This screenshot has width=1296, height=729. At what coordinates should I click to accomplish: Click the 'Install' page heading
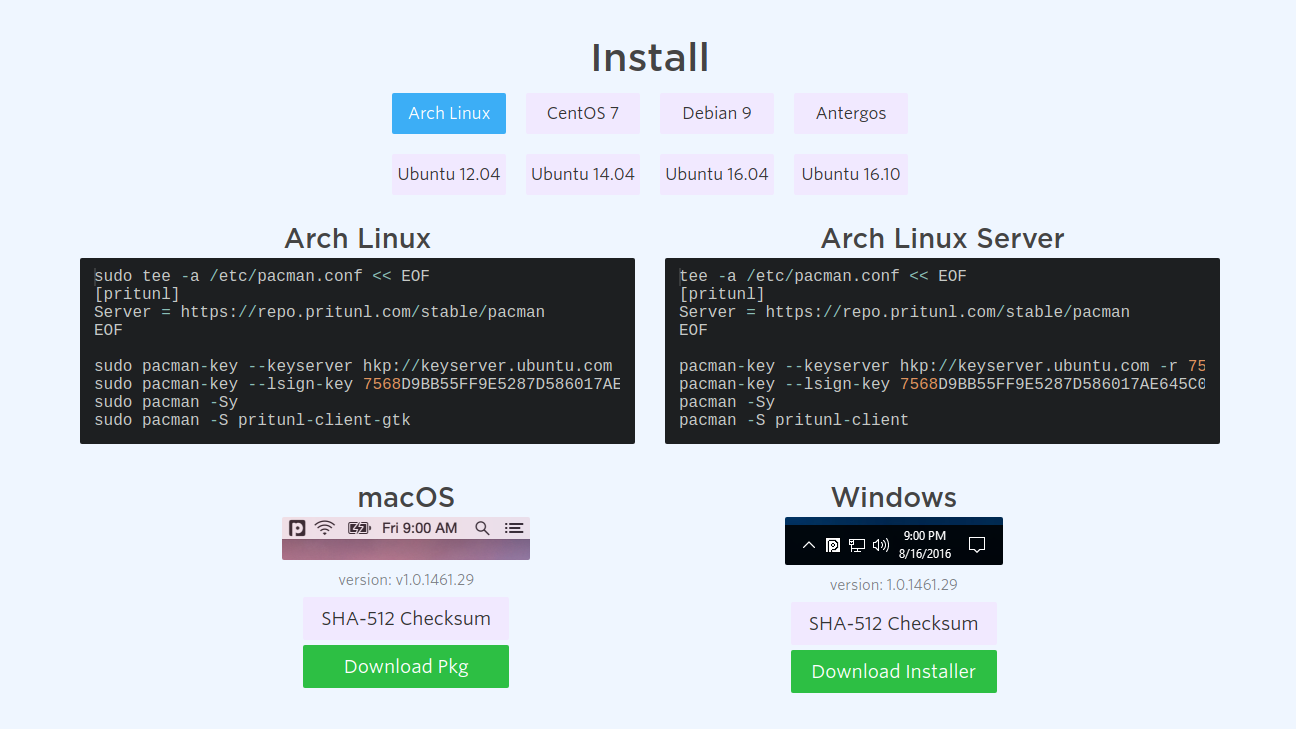click(x=650, y=57)
